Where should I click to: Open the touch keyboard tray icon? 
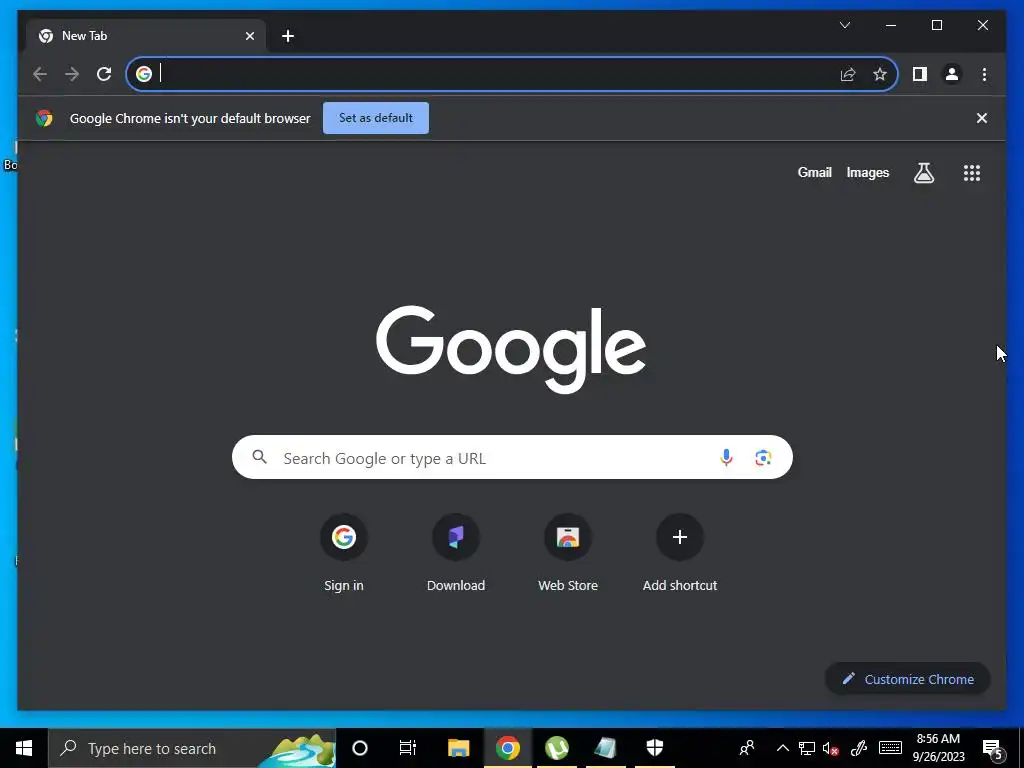(x=889, y=748)
